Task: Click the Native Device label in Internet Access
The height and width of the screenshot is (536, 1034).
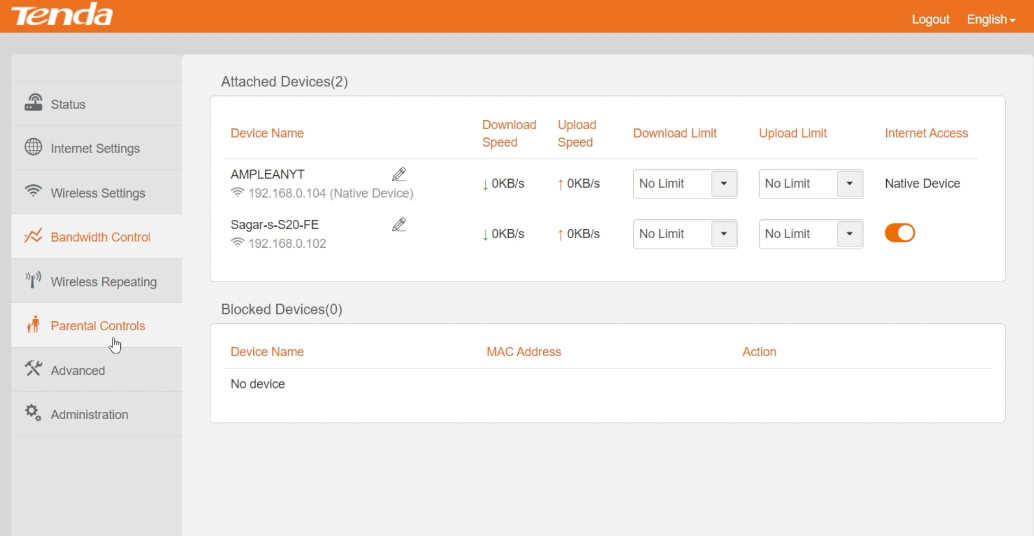Action: tap(923, 183)
